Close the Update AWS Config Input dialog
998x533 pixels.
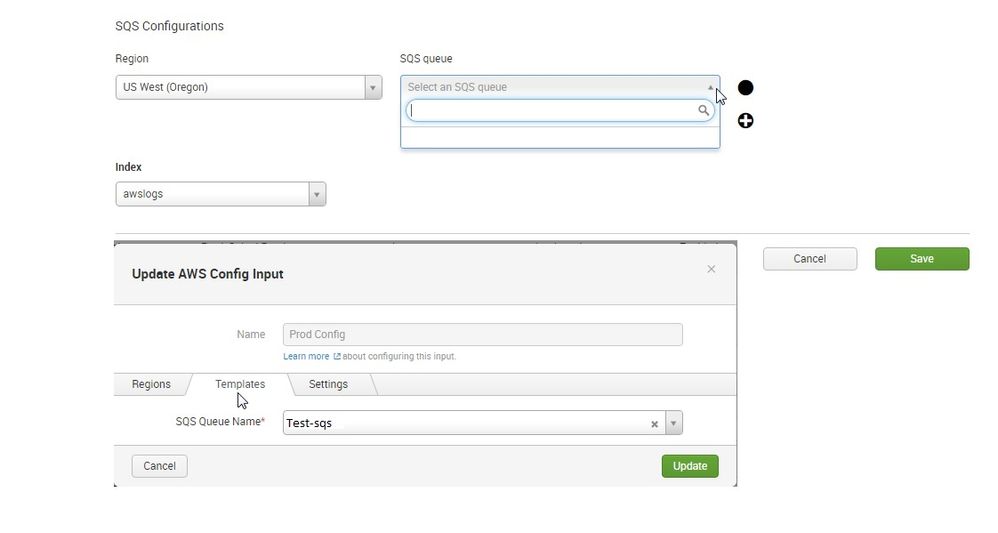(711, 269)
